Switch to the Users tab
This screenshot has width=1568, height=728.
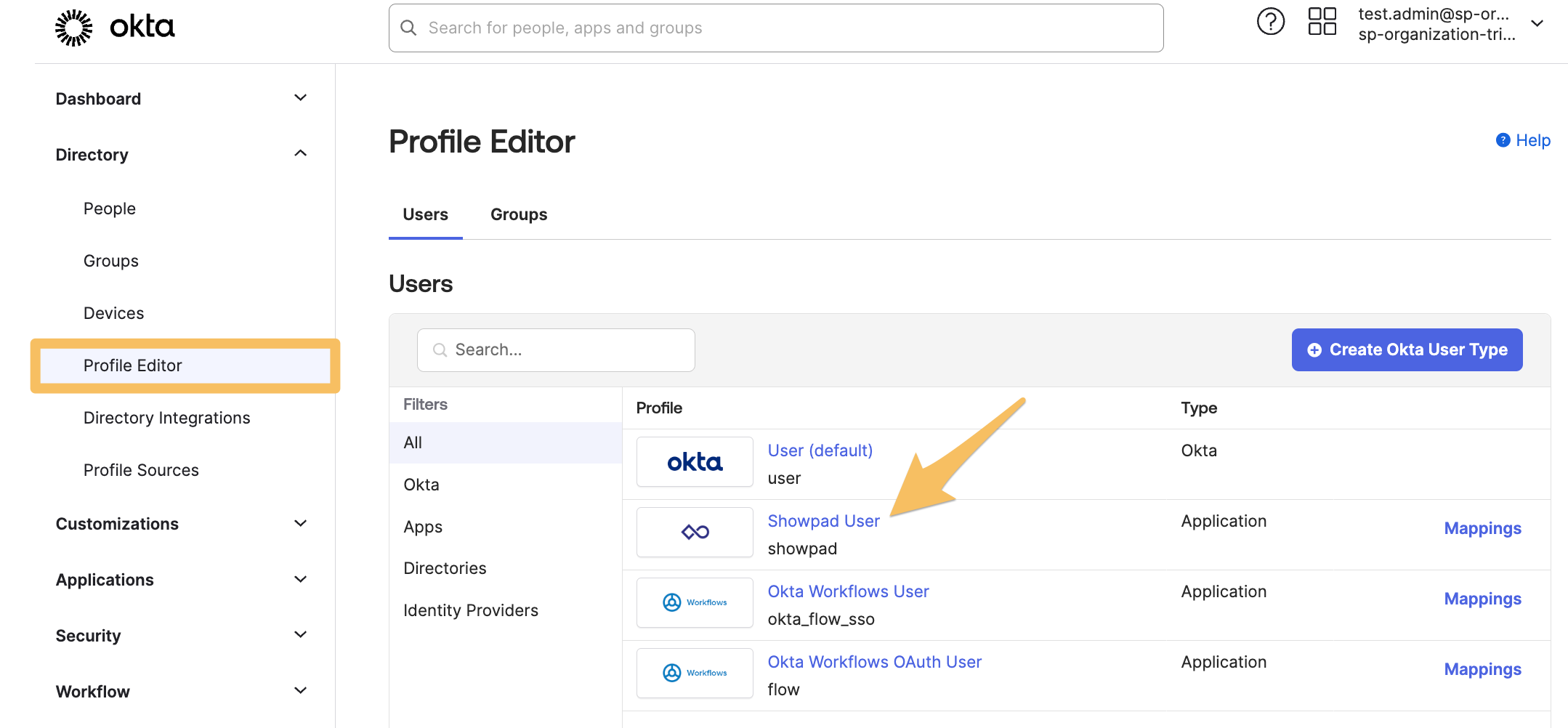point(426,215)
